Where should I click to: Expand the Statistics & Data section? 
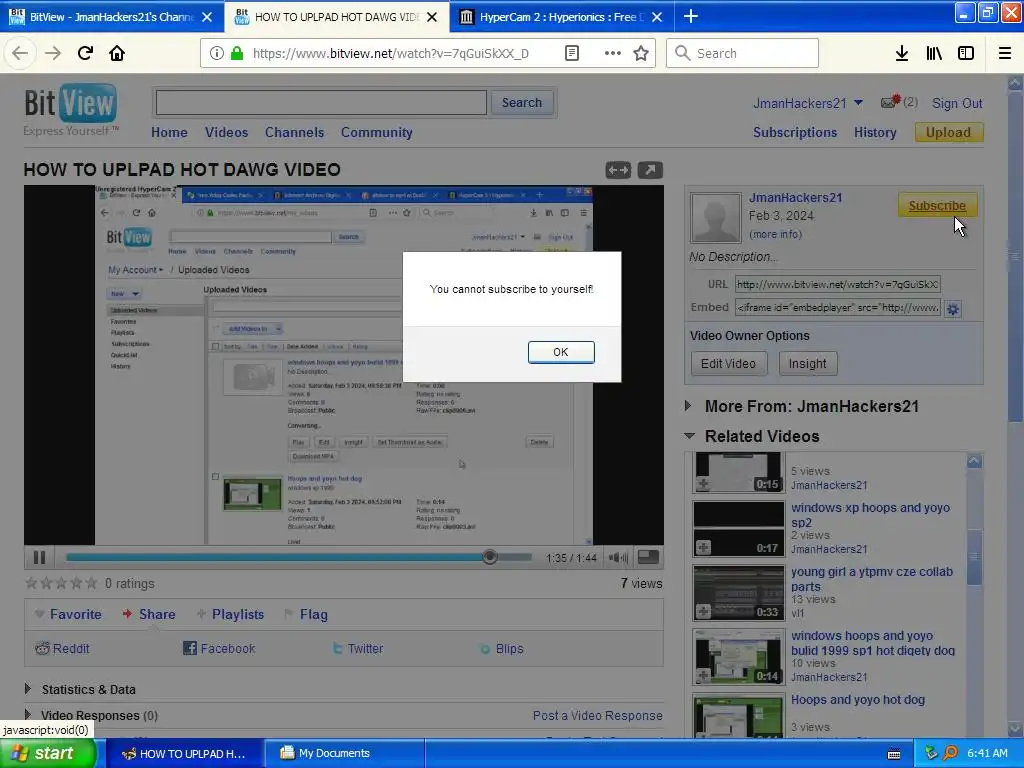click(27, 688)
